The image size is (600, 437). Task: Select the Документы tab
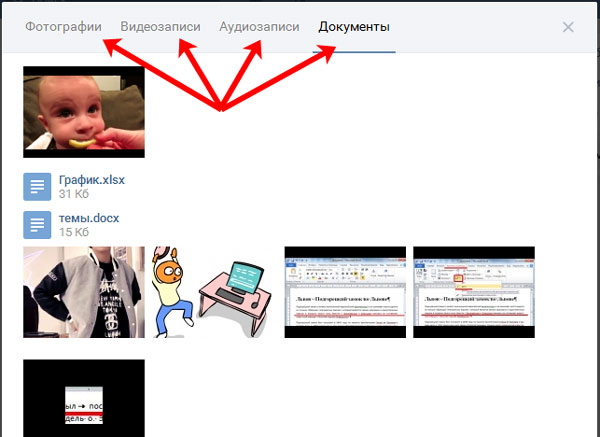354,27
